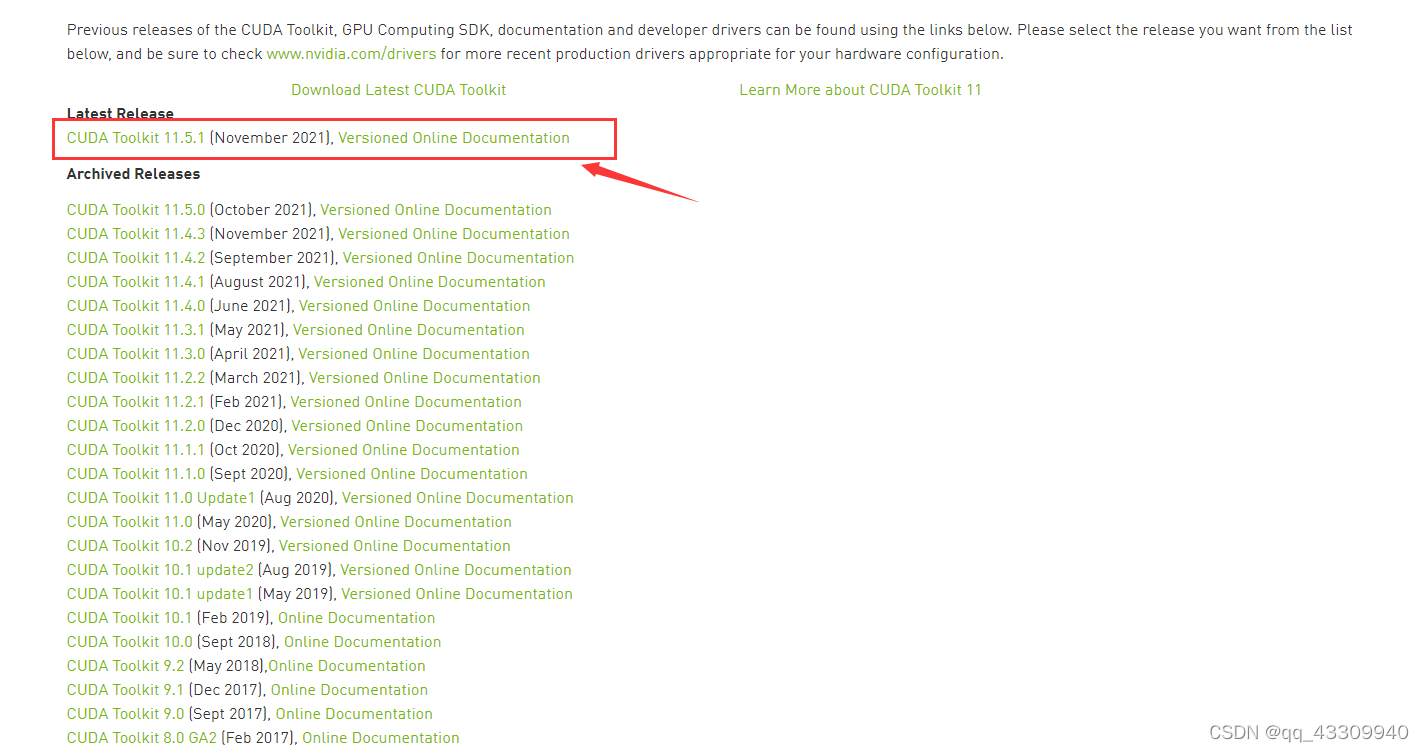Select CUDA Toolkit 9.0 link
Viewport: 1424px width, 752px height.
(x=126, y=714)
